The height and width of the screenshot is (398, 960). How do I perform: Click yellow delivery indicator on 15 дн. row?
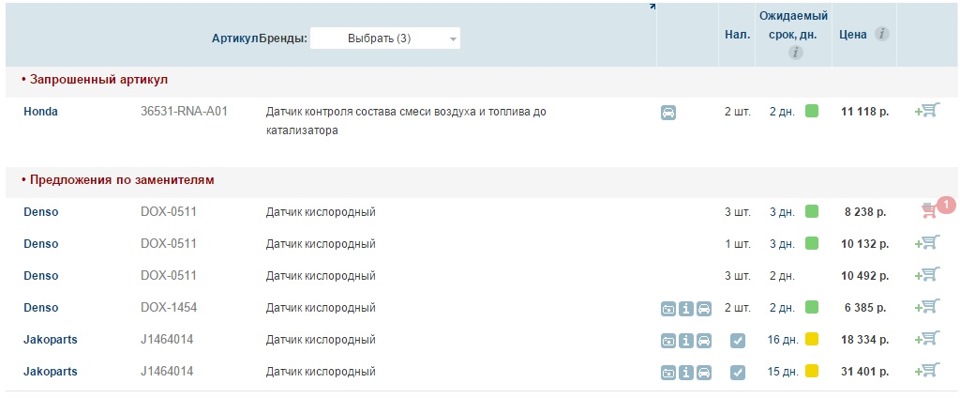[812, 370]
